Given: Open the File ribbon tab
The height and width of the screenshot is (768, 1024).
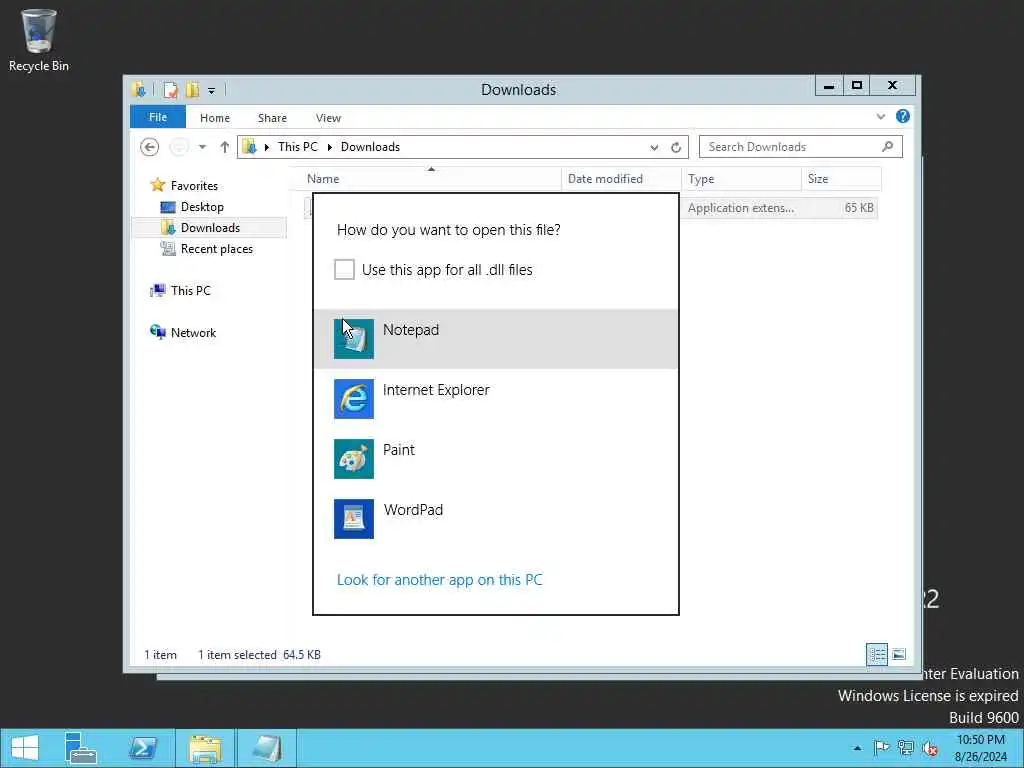Looking at the screenshot, I should (x=158, y=117).
